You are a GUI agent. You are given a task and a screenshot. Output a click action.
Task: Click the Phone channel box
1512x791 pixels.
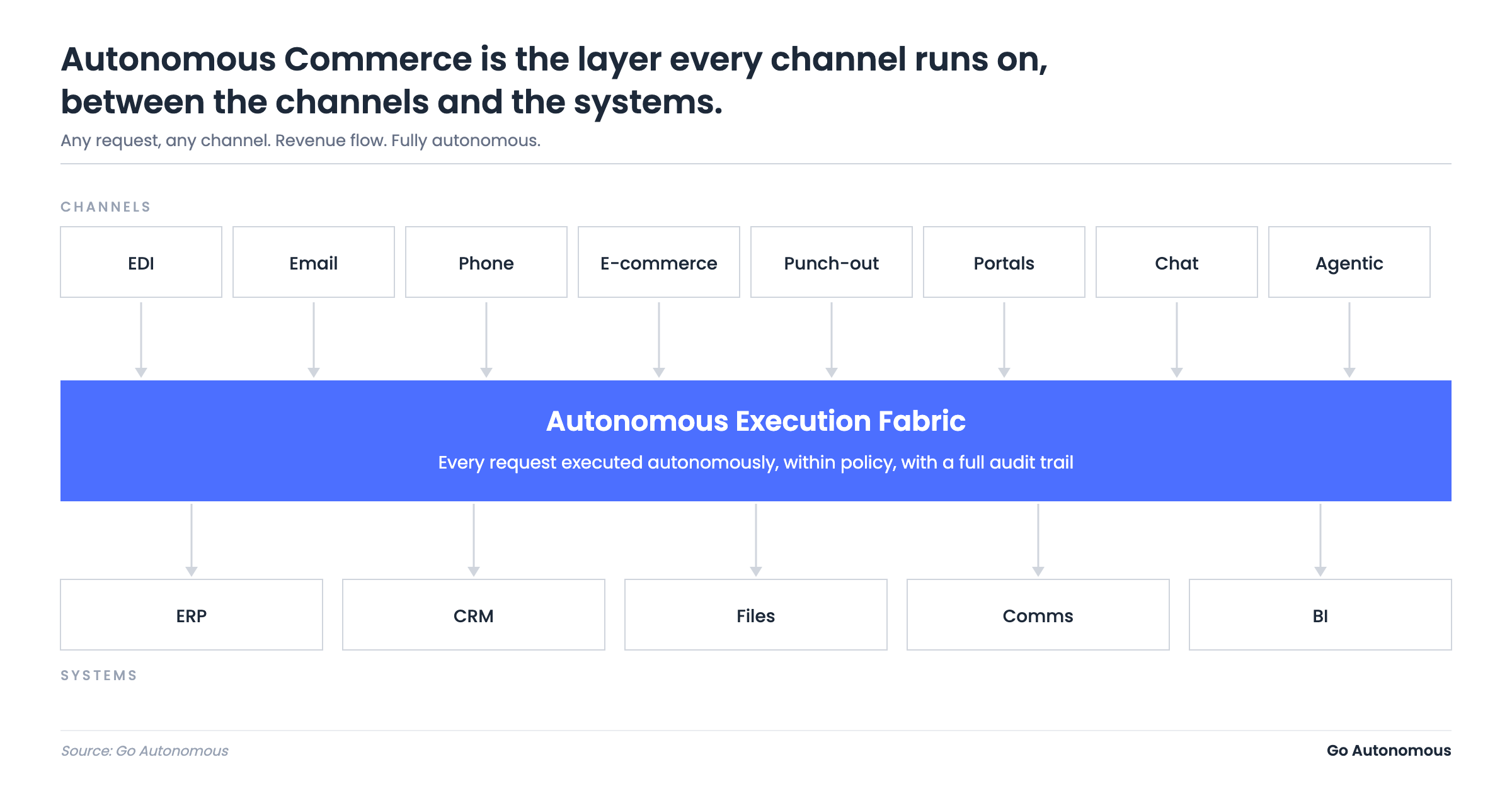[486, 262]
